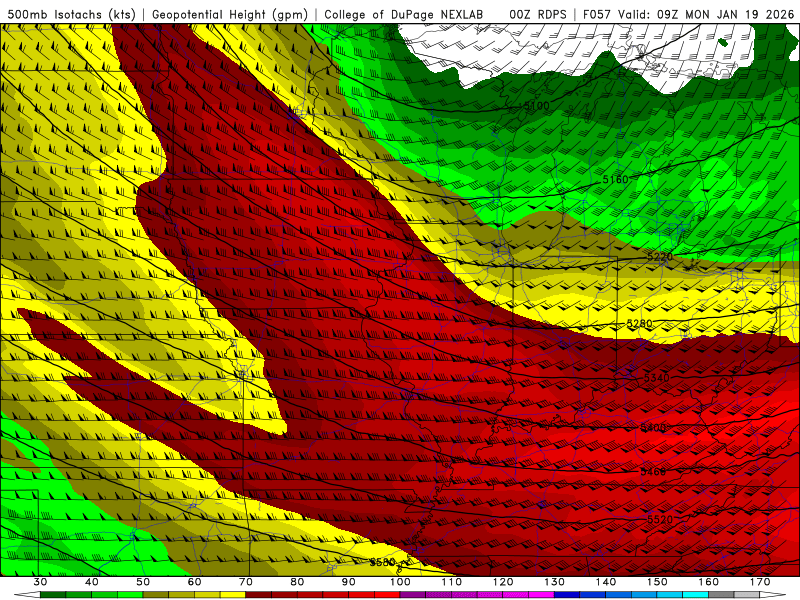Click the 40 knot color scale label
Screen dimensions: 800x600
[92, 582]
